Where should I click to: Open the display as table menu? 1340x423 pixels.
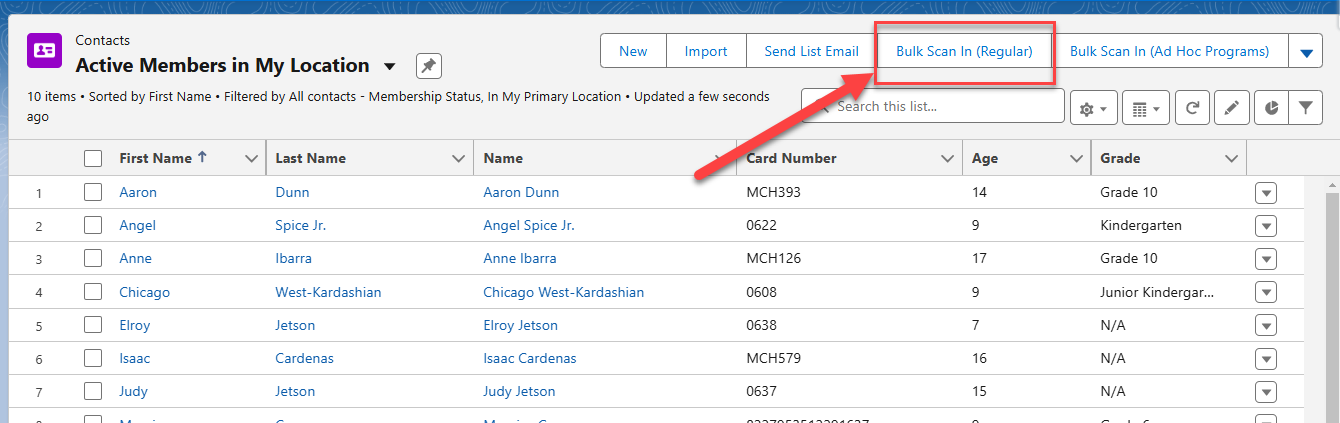1145,108
